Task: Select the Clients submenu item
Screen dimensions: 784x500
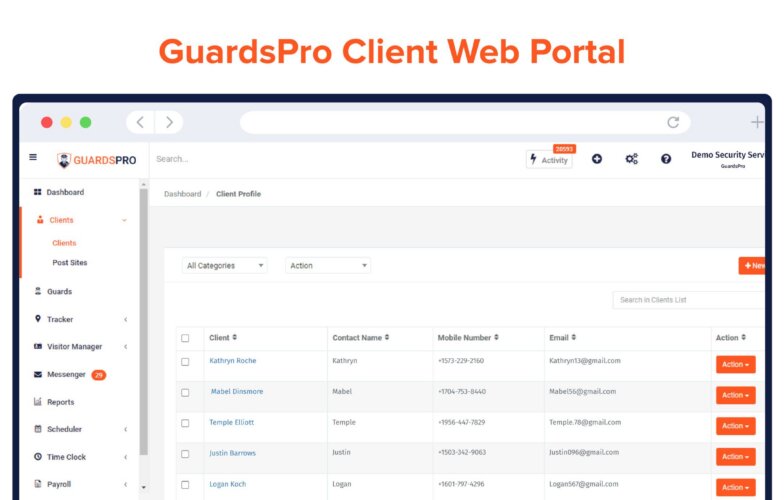Action: (x=64, y=243)
